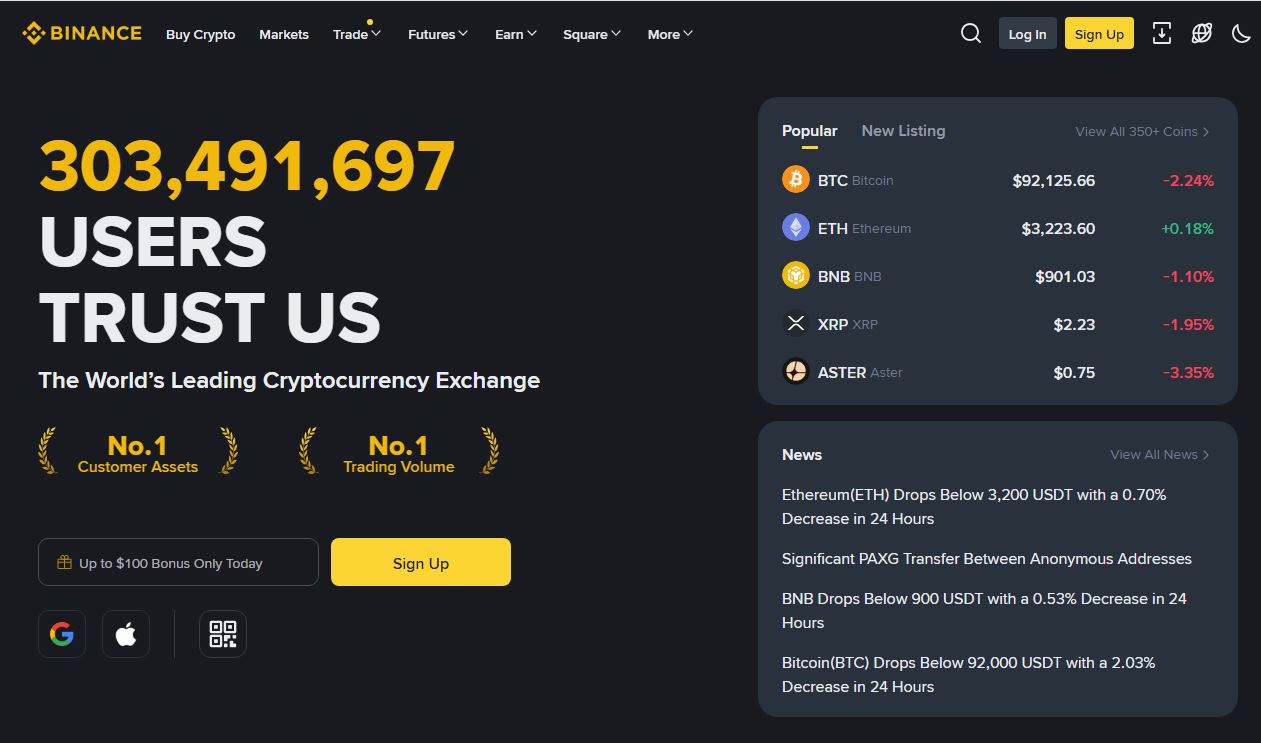
Task: Continue with the Apple icon
Action: (x=126, y=634)
